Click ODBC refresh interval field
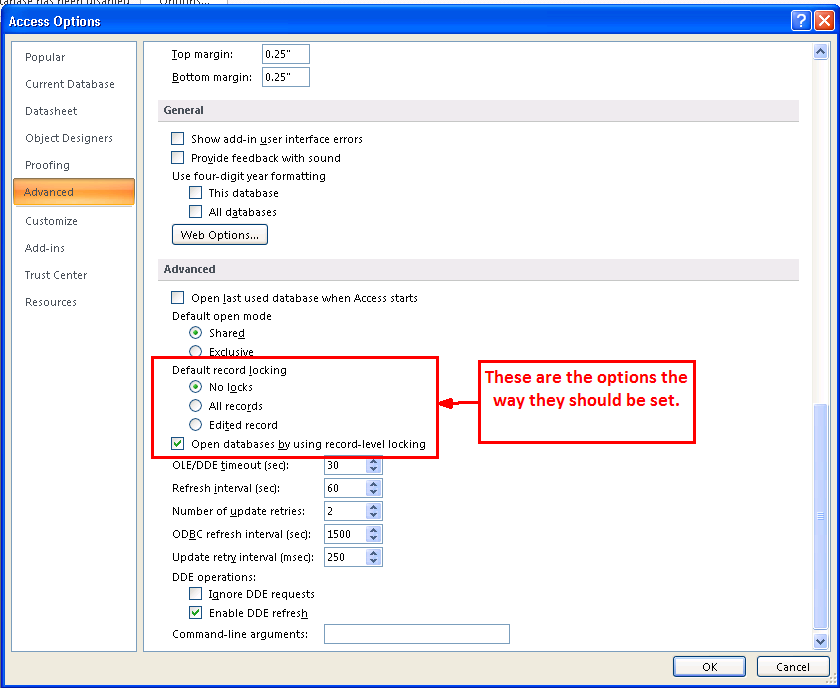Image resolution: width=840 pixels, height=688 pixels. [345, 534]
